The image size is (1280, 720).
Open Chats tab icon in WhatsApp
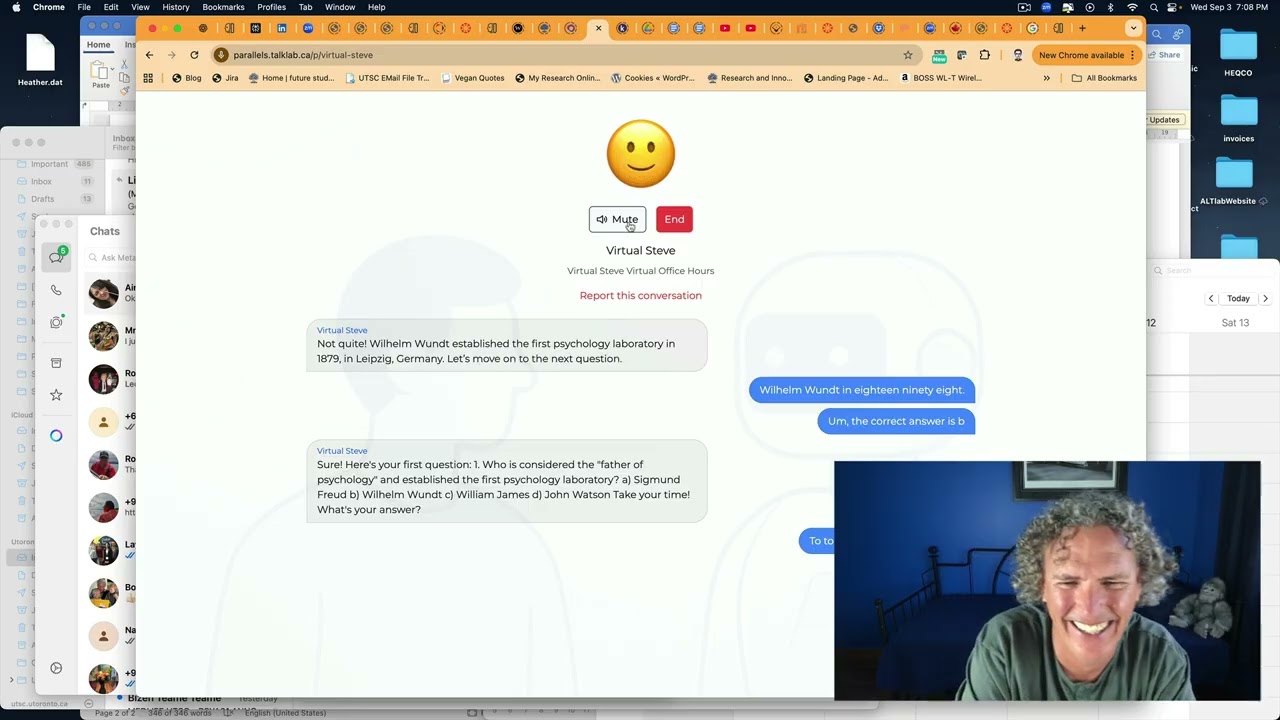tap(56, 257)
